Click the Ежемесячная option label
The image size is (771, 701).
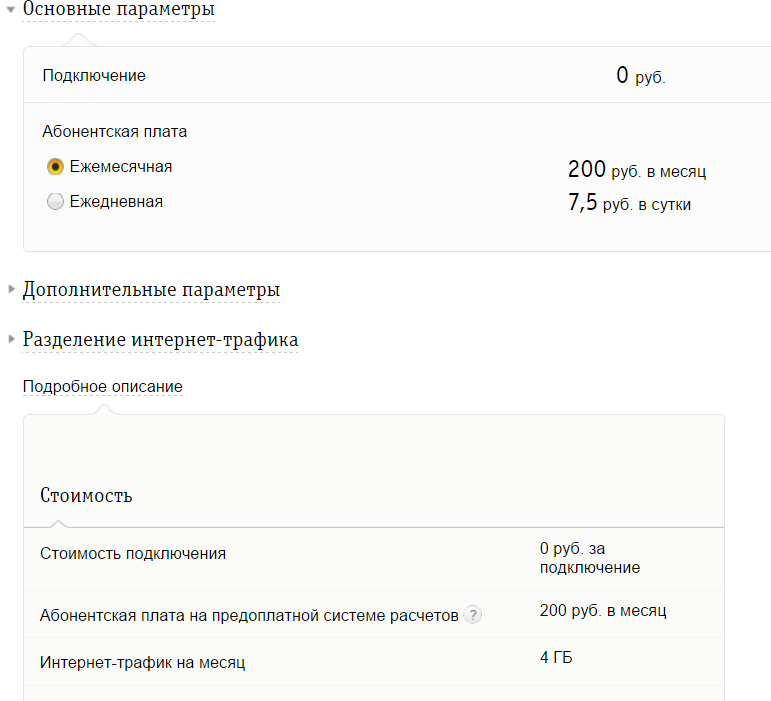point(121,167)
